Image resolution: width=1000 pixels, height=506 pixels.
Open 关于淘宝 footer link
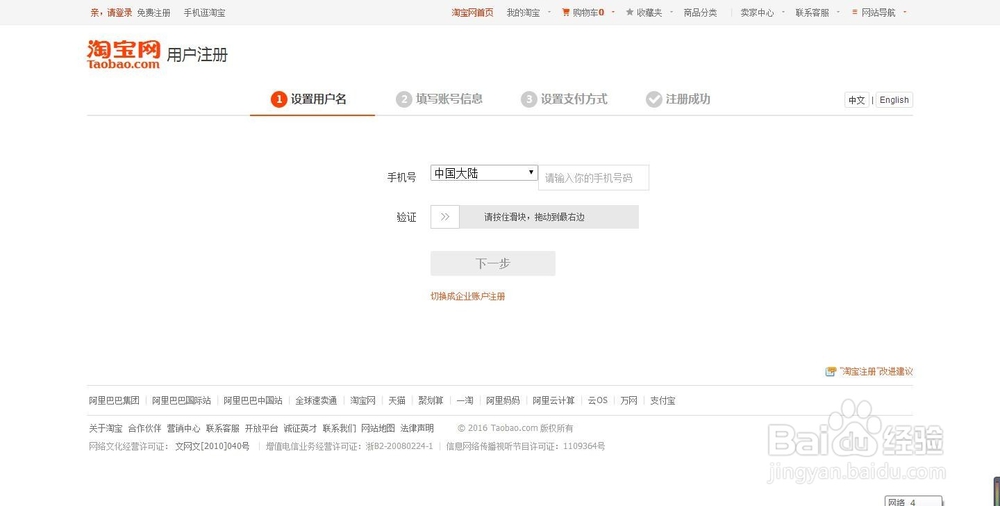pos(105,428)
